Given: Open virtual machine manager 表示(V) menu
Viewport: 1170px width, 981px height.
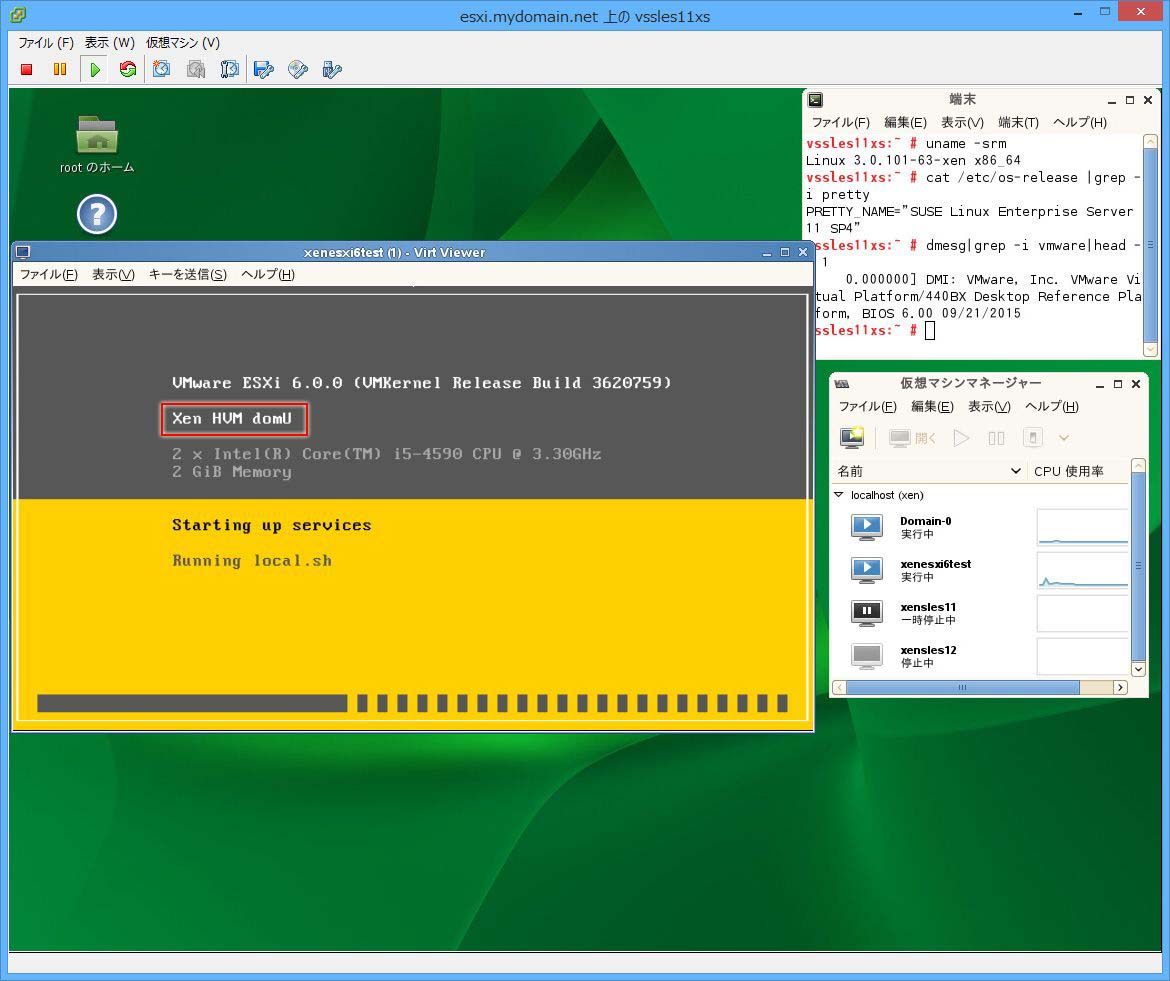Looking at the screenshot, I should 989,407.
